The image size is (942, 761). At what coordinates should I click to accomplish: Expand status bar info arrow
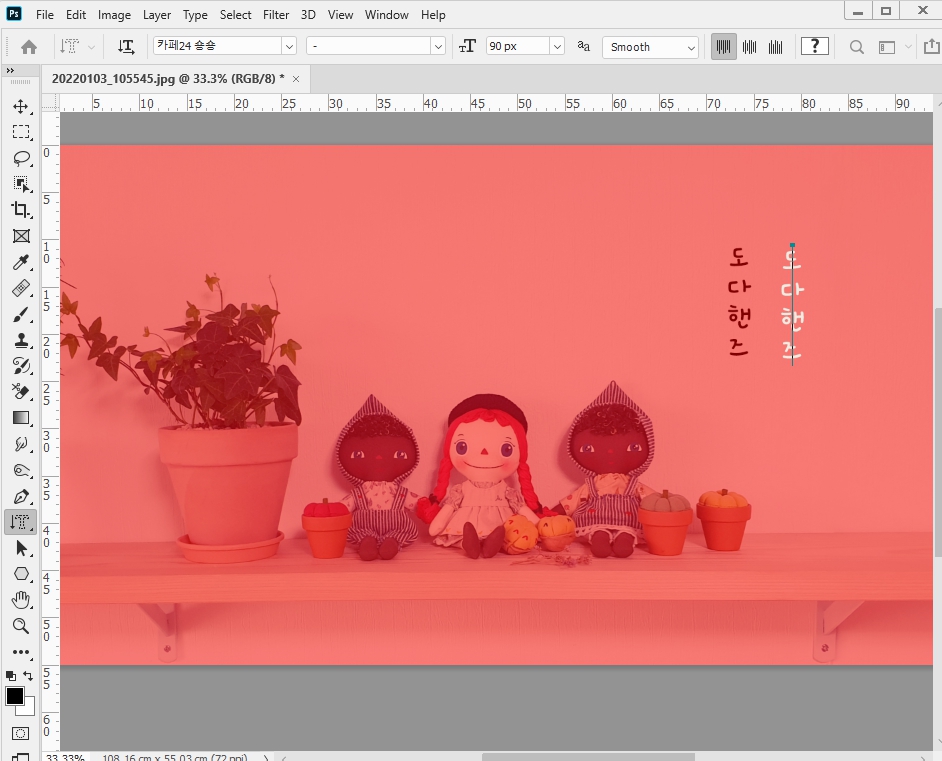tap(266, 757)
